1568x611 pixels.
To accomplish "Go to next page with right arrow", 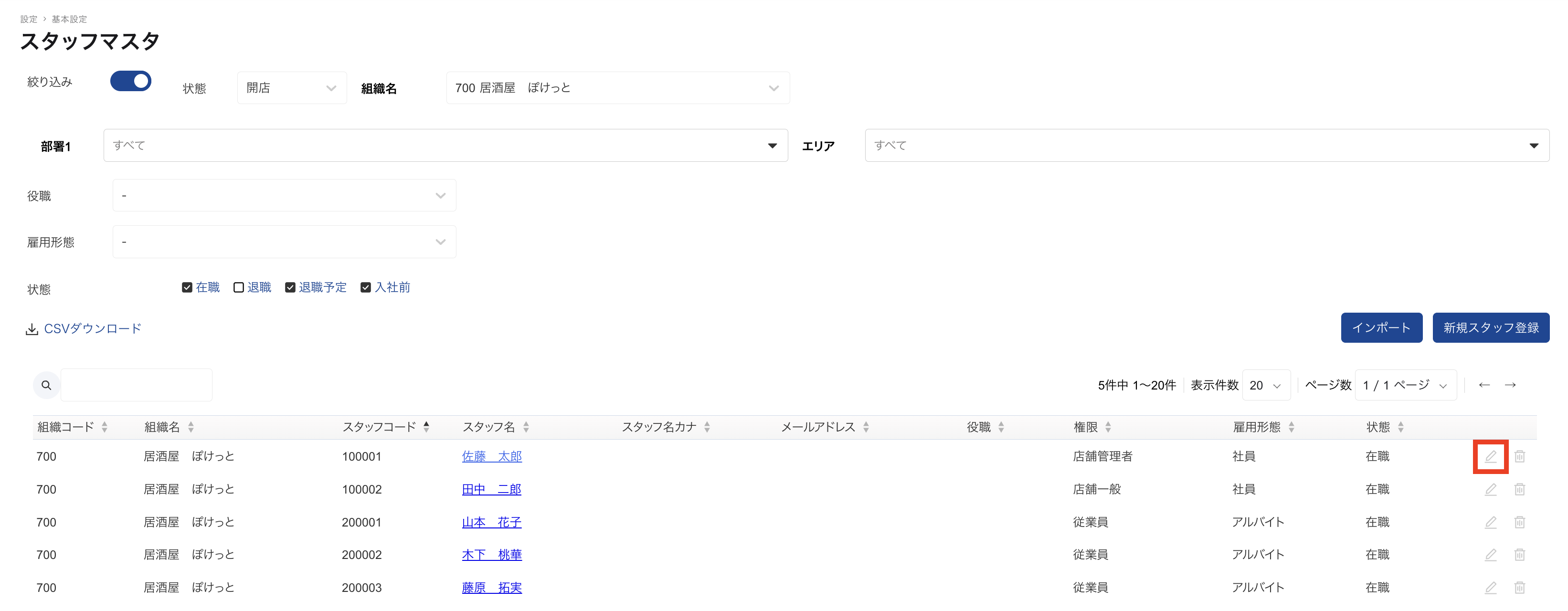I will (1510, 385).
